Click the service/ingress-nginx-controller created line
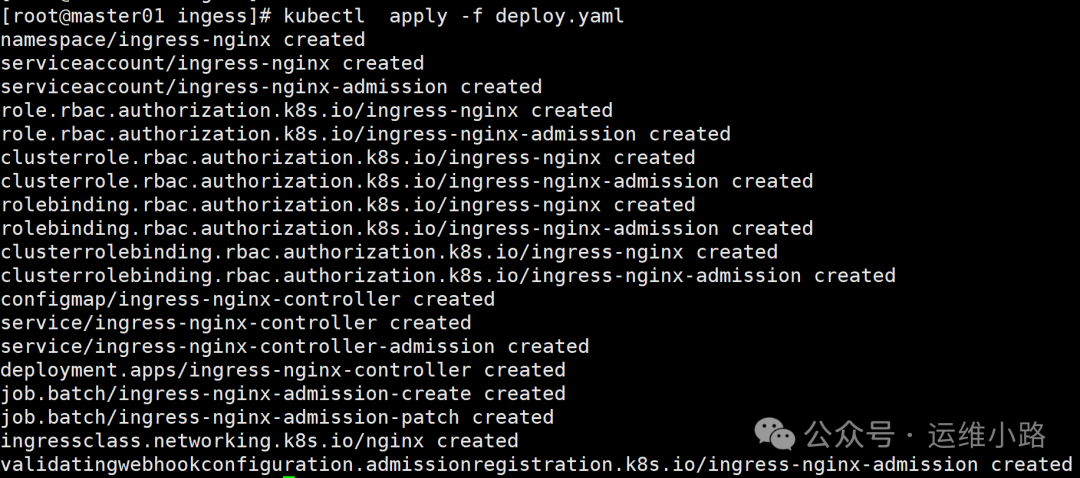The height and width of the screenshot is (478, 1080). pyautogui.click(x=235, y=323)
